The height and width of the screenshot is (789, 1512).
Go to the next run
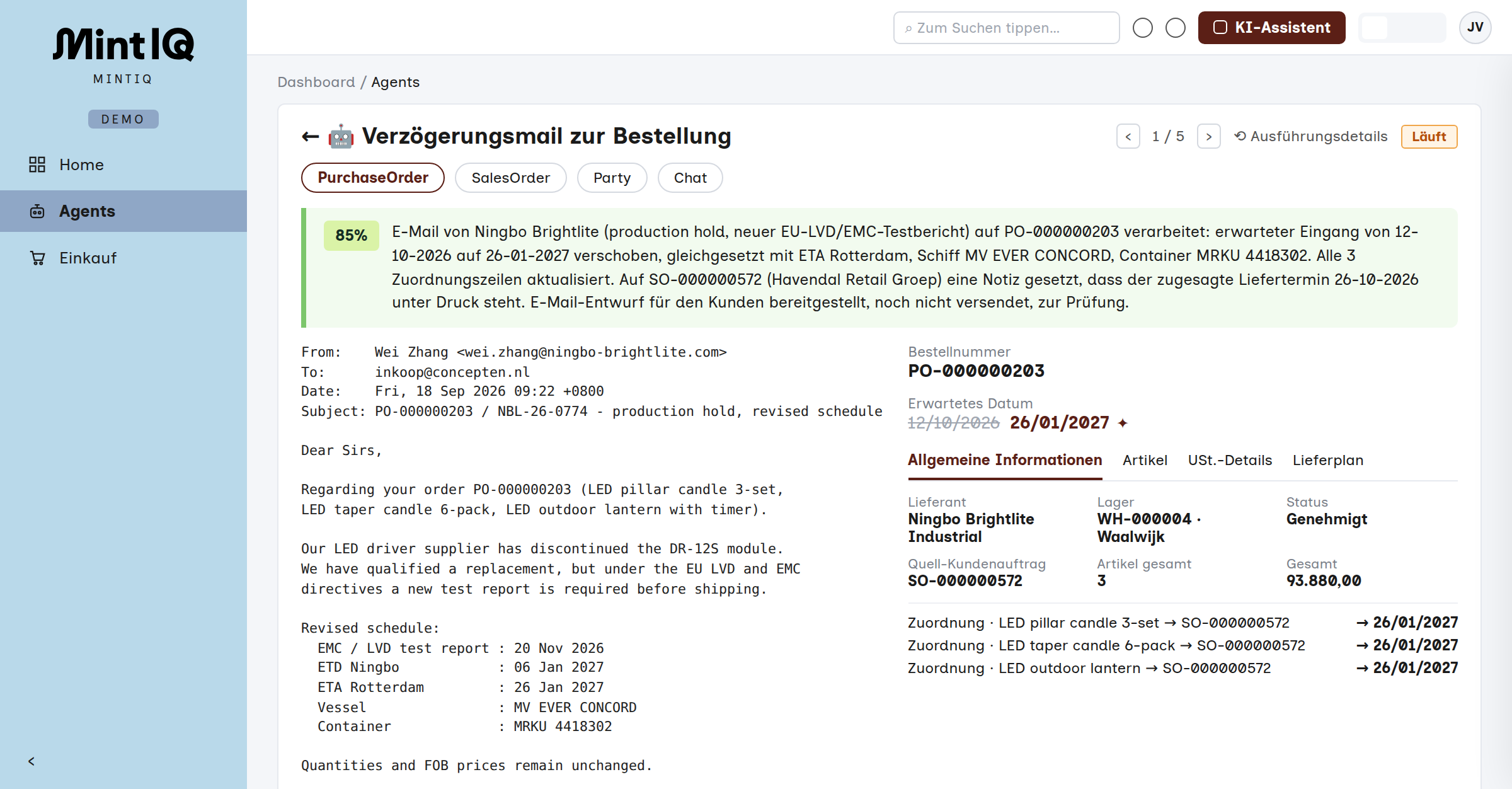[x=1208, y=136]
